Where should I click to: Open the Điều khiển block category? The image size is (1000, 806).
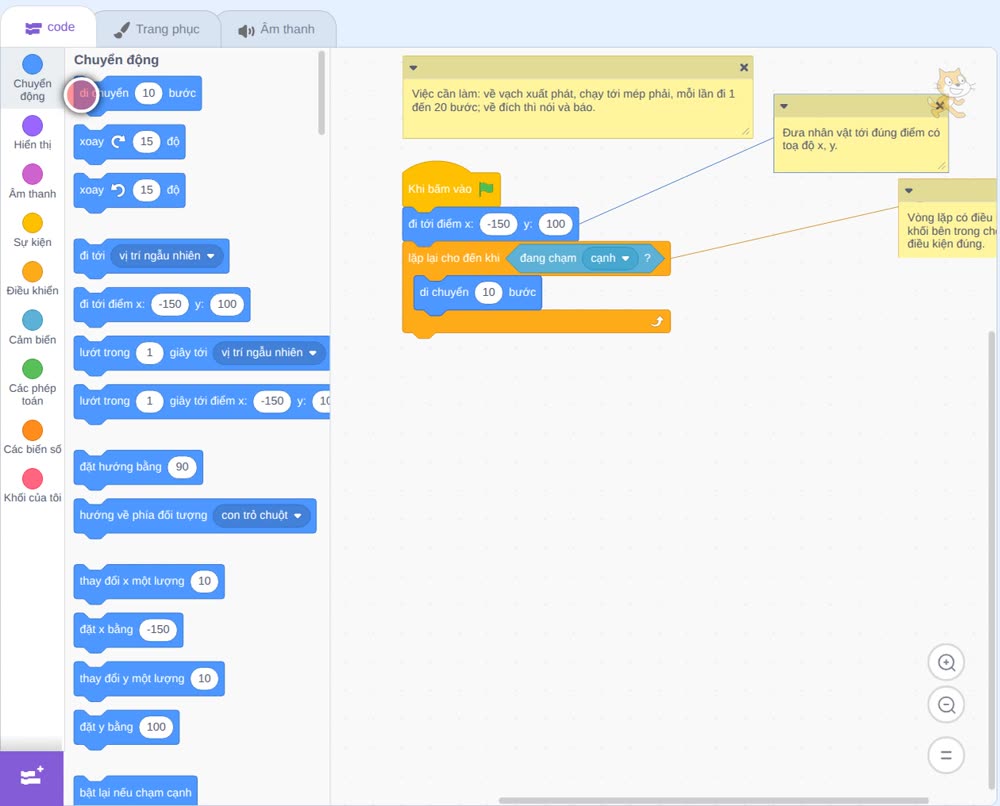33,279
